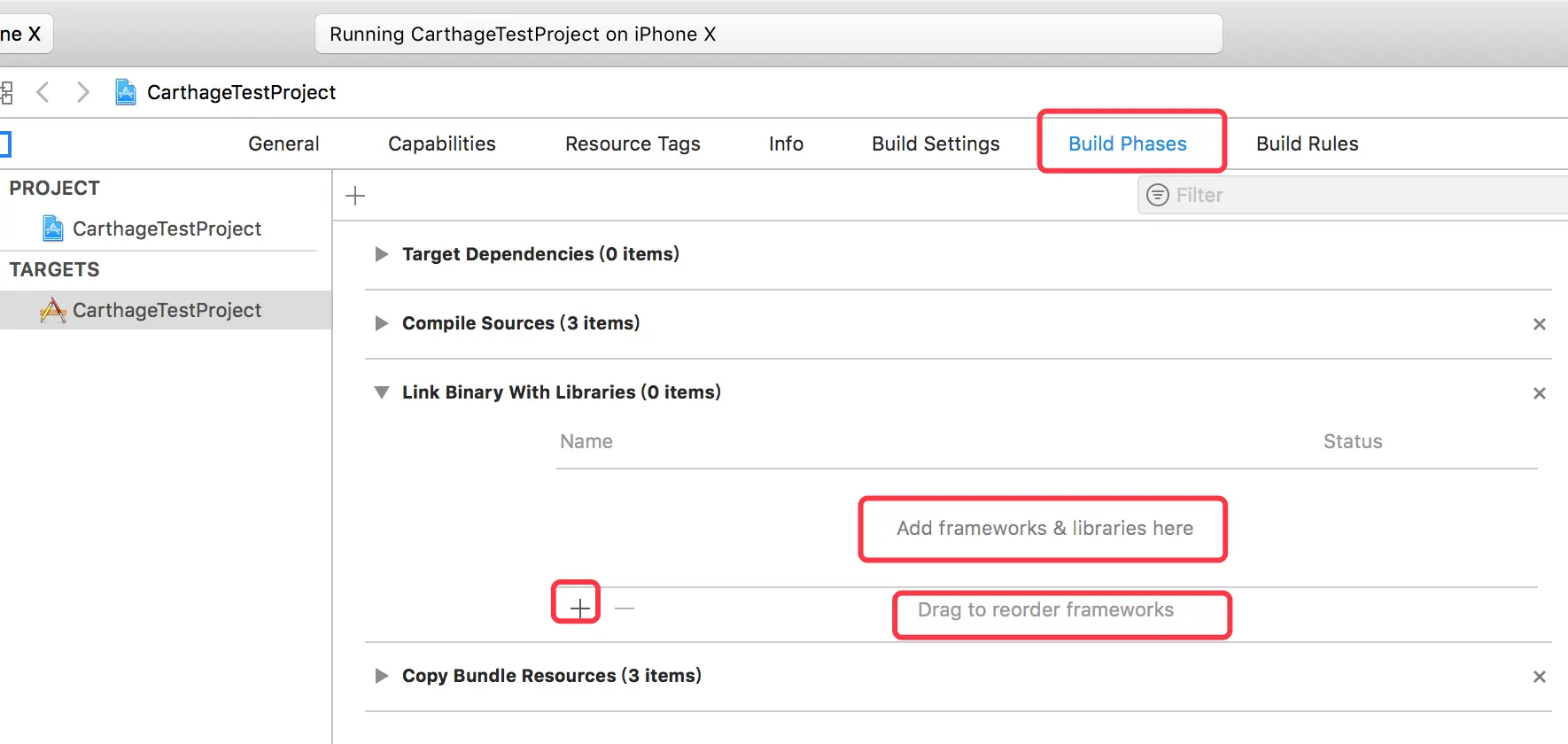Open the General tab
This screenshot has height=744, width=1568.
(283, 143)
